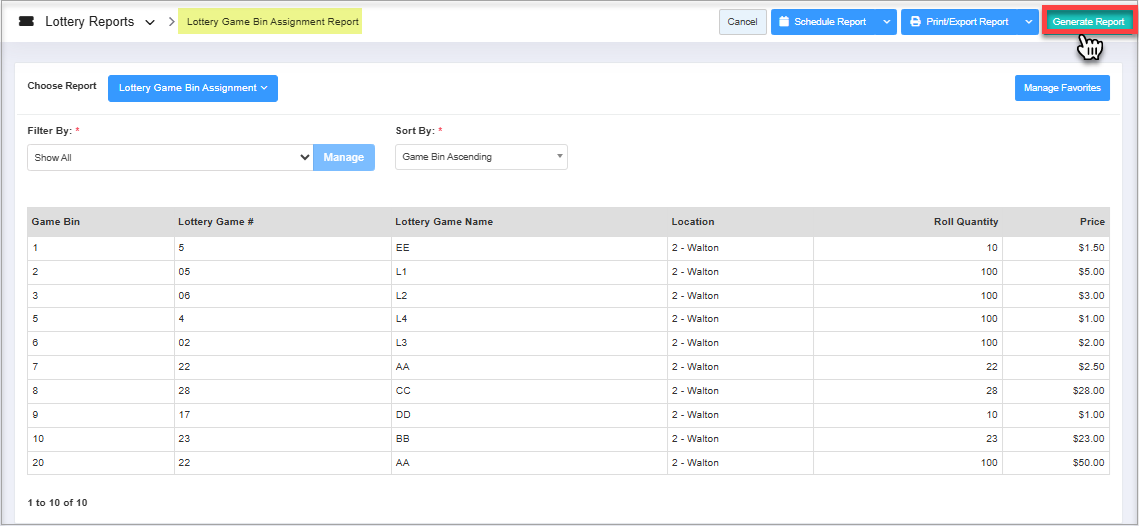Open the Sort By Game Bin Ascending dropdown
Viewport: 1139px width, 526px height.
pyautogui.click(x=481, y=157)
